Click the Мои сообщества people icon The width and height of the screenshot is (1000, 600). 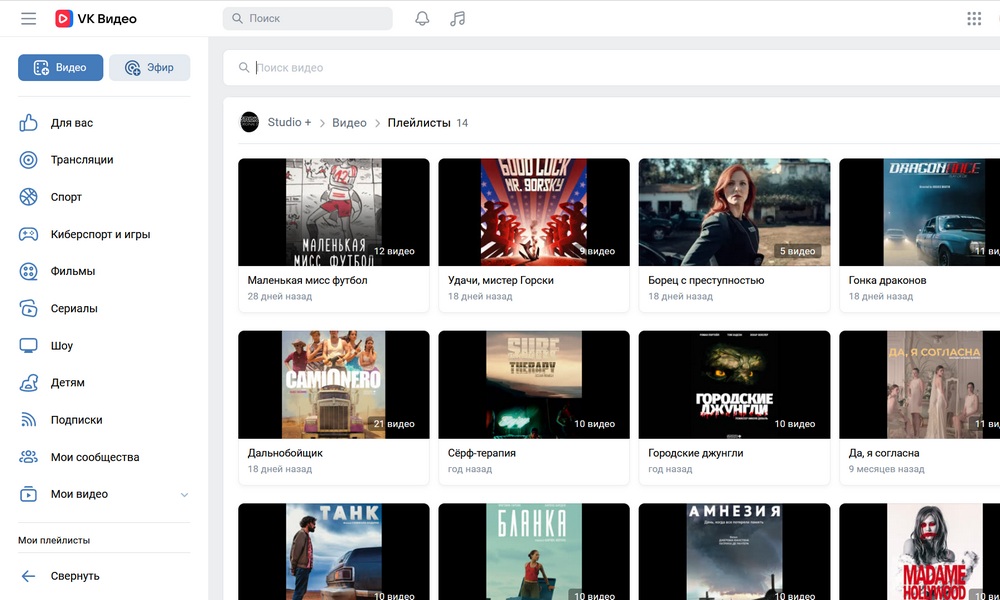(x=28, y=457)
